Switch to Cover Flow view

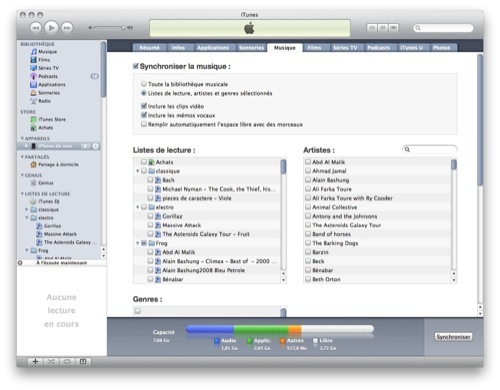pos(394,28)
